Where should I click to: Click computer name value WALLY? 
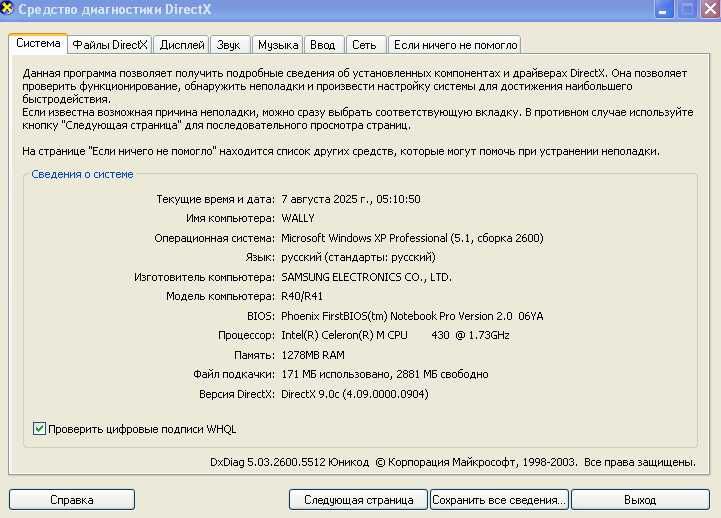(x=298, y=218)
